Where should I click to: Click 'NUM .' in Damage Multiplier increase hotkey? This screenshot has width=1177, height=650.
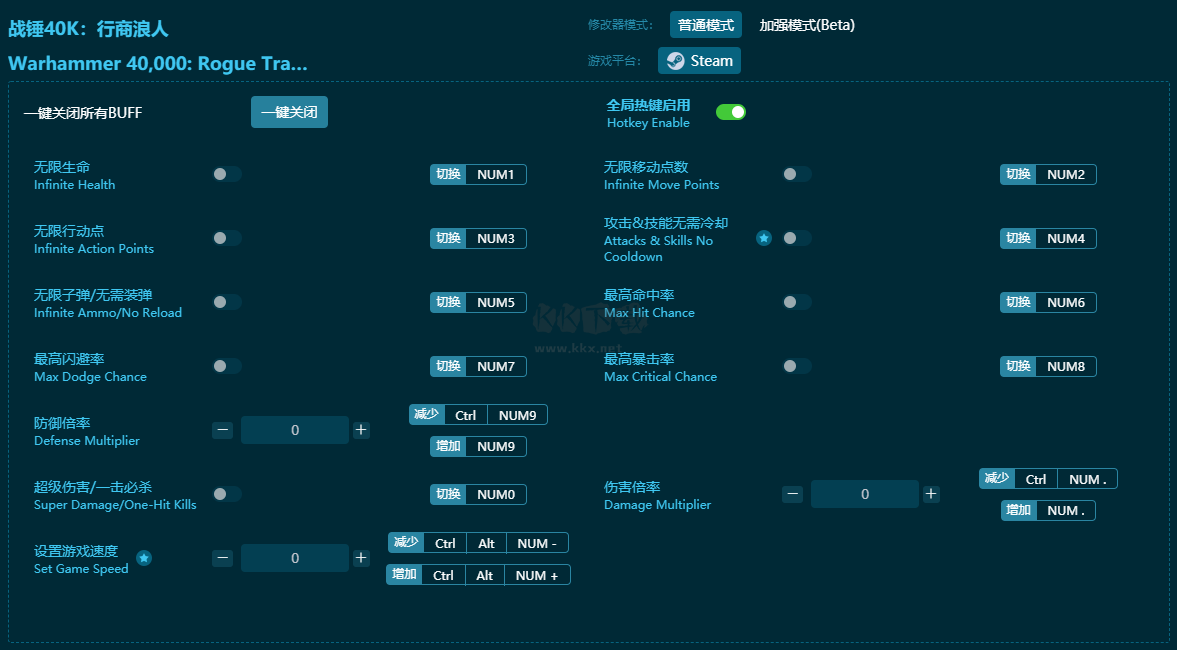(x=1066, y=510)
